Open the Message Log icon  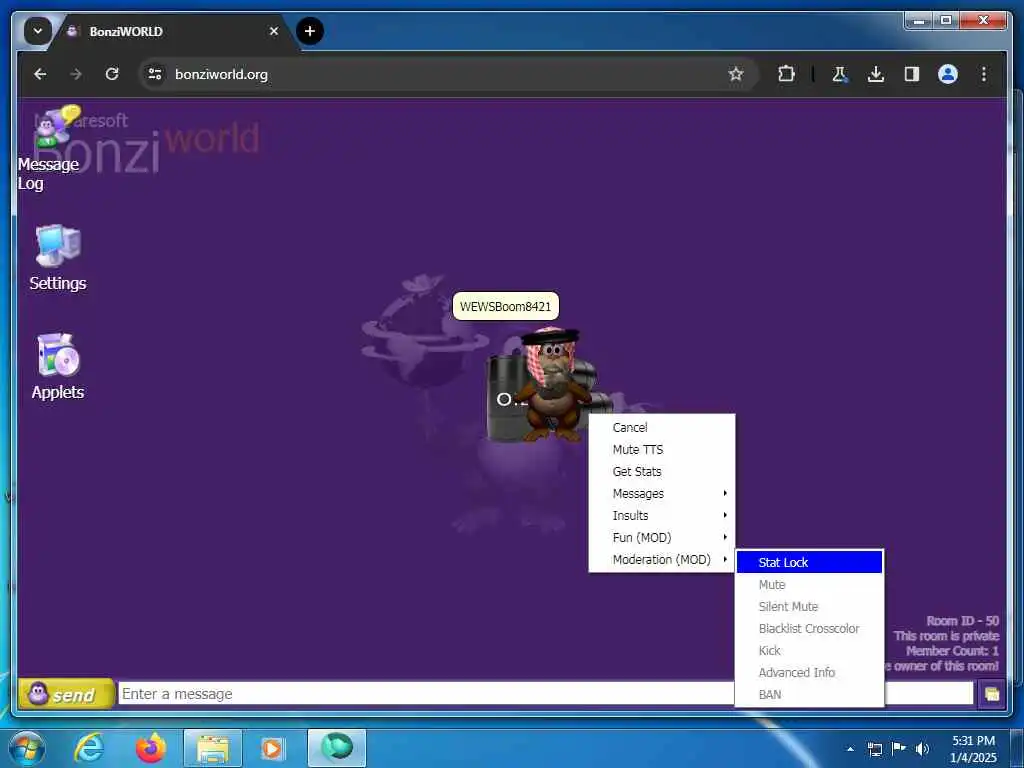[51, 148]
